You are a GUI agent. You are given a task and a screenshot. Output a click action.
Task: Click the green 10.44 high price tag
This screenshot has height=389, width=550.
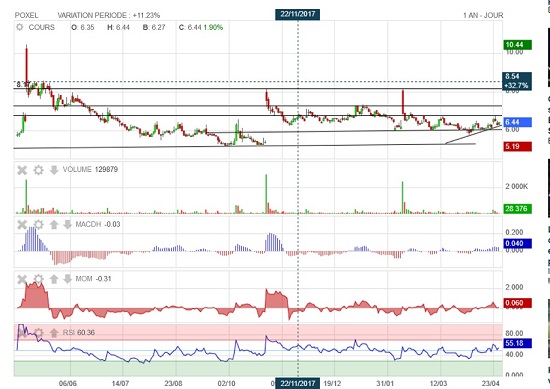(518, 45)
